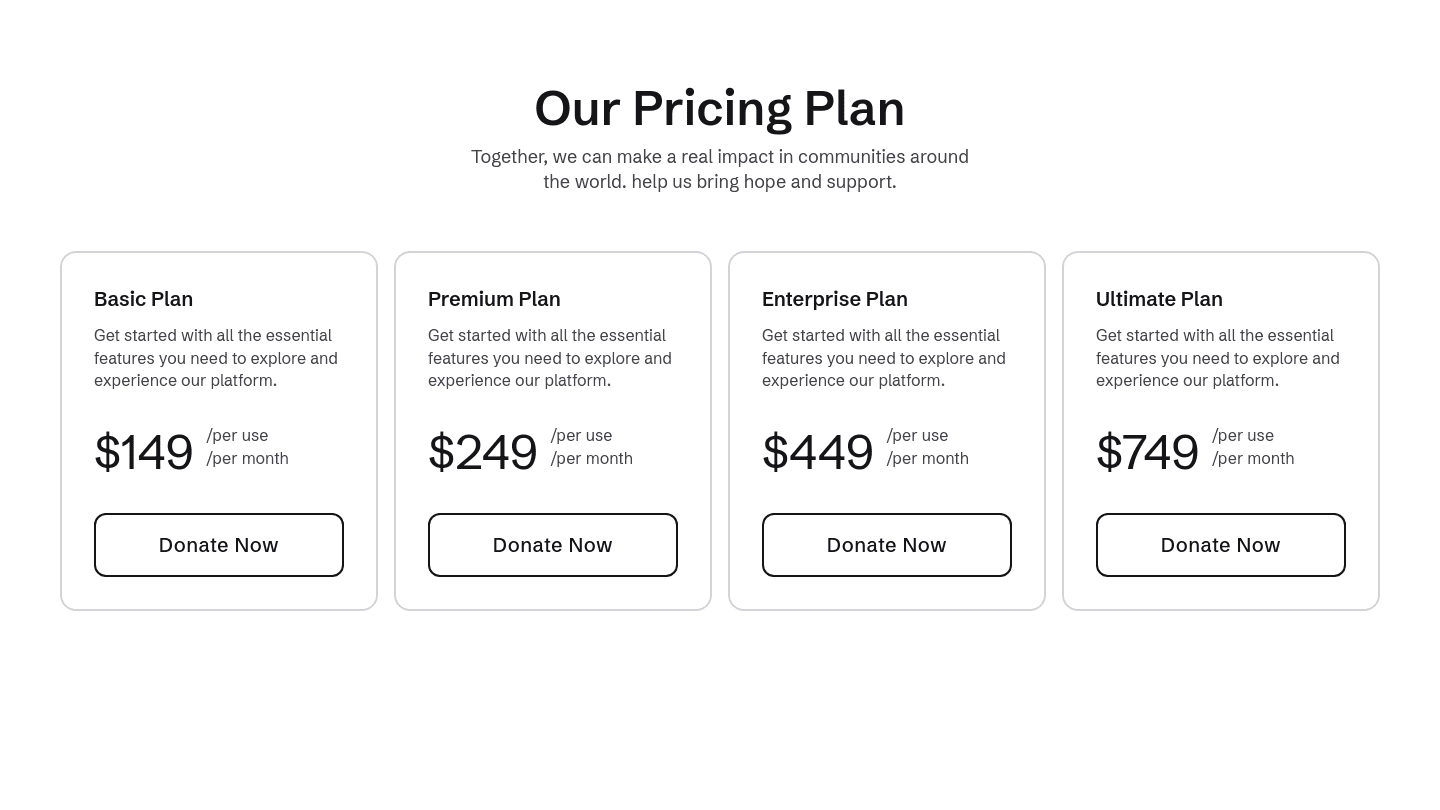Click the per month label under Premium Plan
The image size is (1440, 810).
591,458
